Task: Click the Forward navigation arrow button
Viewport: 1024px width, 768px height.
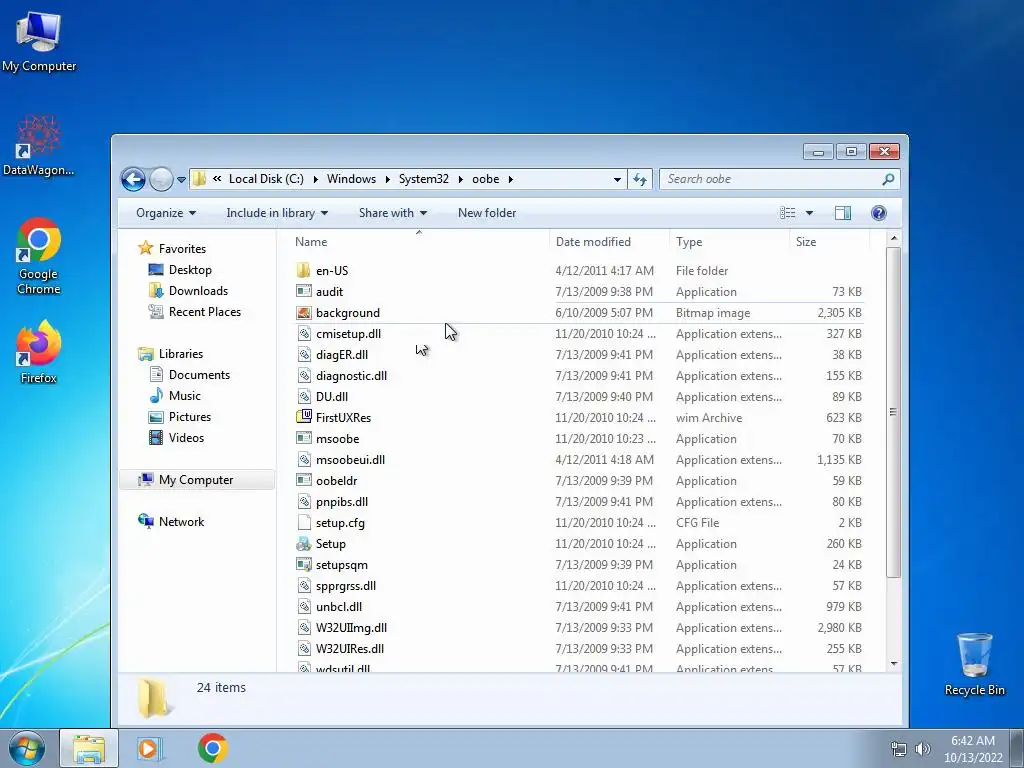Action: [161, 179]
